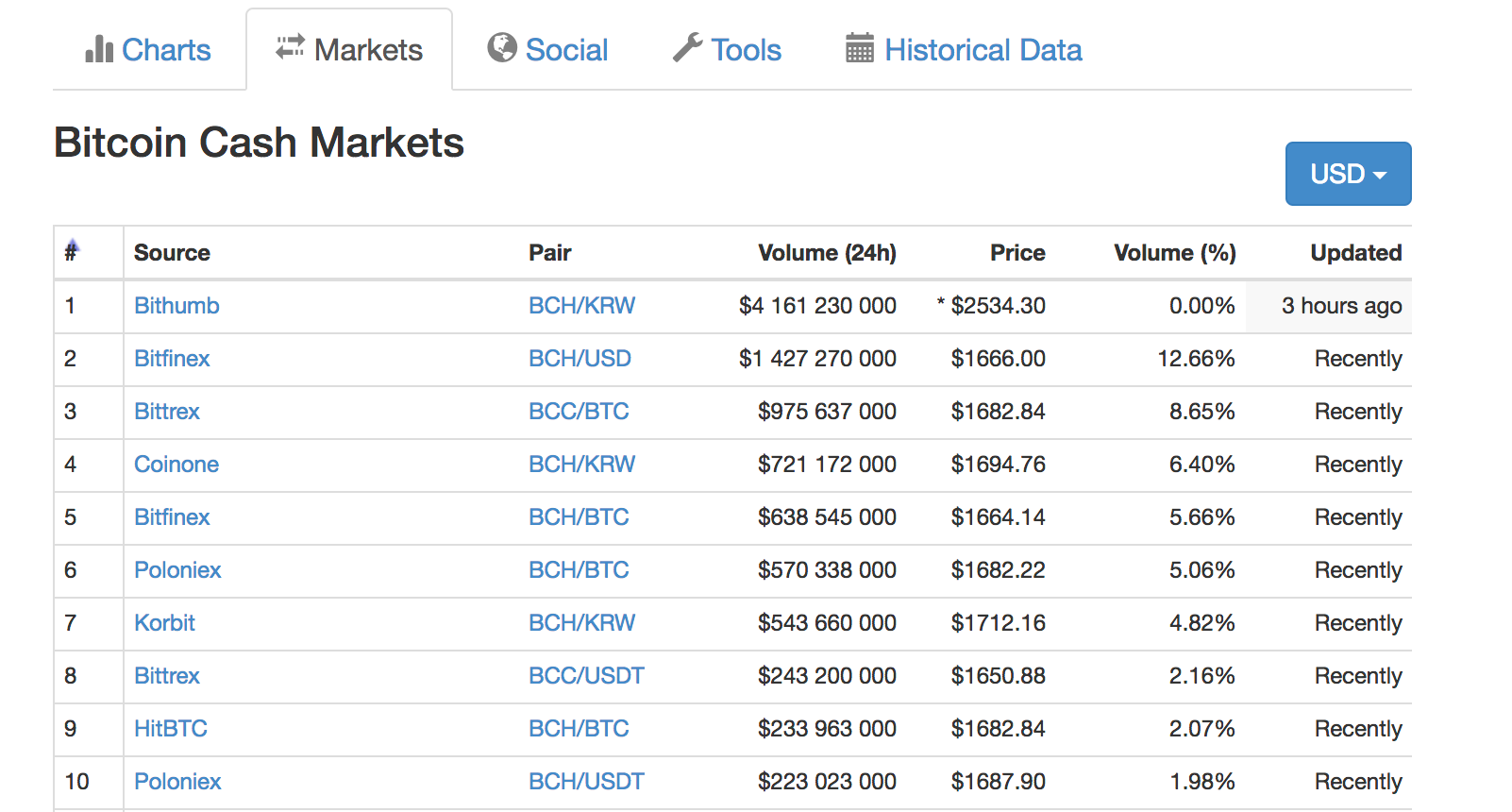Click BCH/KRW pair for Bithumb
This screenshot has width=1512, height=812.
[581, 306]
